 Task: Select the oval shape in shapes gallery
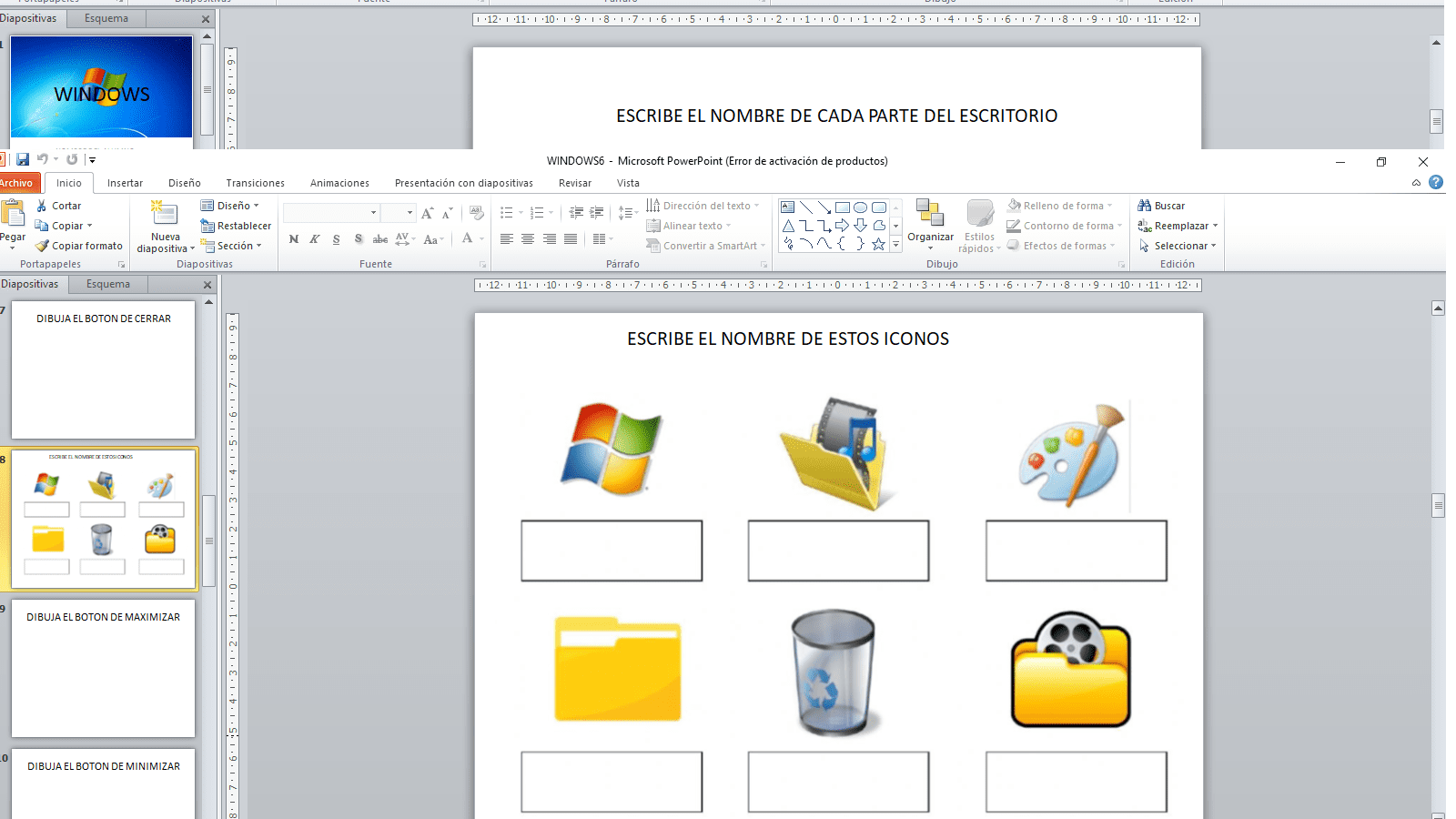(860, 207)
